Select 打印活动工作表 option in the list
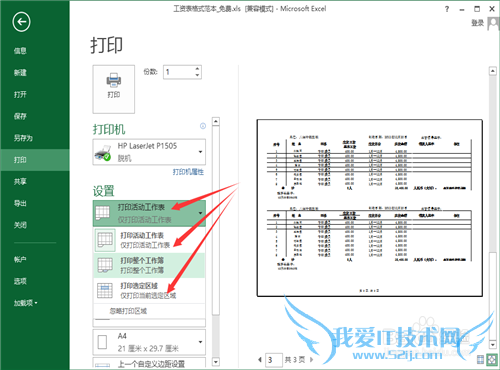500x370 pixels. (149, 240)
